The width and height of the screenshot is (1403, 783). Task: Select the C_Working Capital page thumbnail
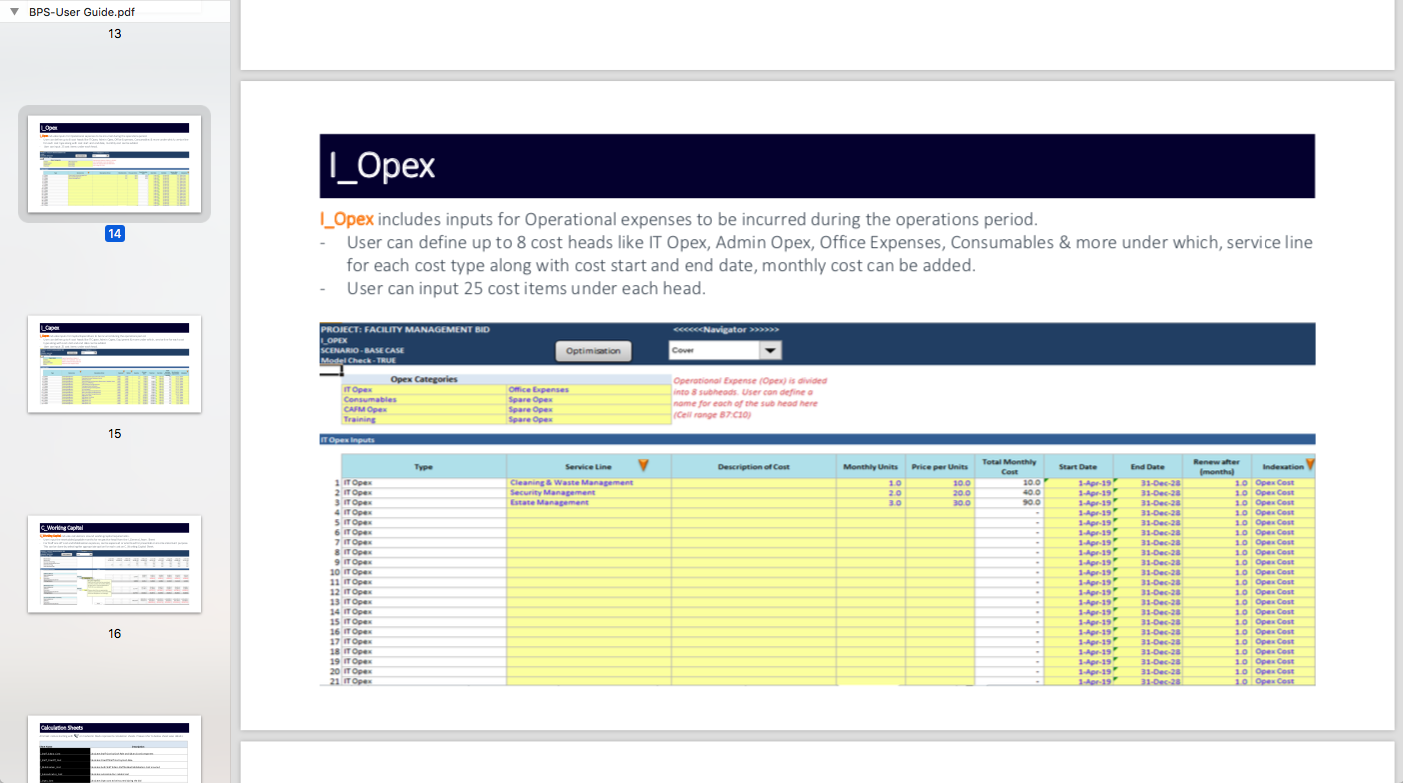pos(114,564)
